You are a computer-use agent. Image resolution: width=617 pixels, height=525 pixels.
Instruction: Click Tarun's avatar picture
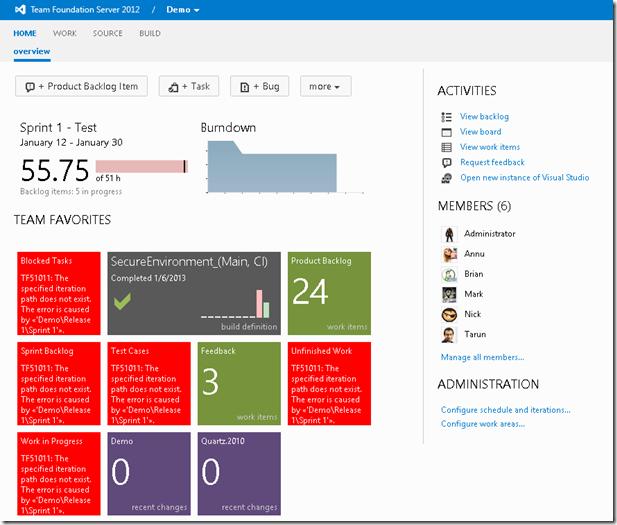(x=449, y=335)
